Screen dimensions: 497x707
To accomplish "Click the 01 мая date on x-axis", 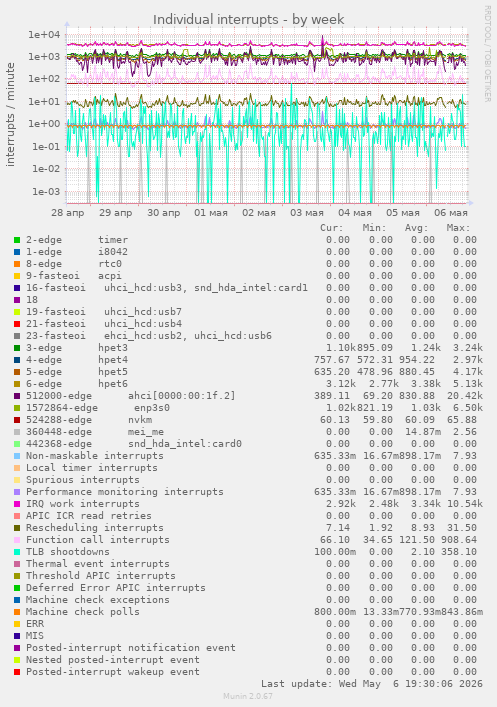I will (x=211, y=213).
